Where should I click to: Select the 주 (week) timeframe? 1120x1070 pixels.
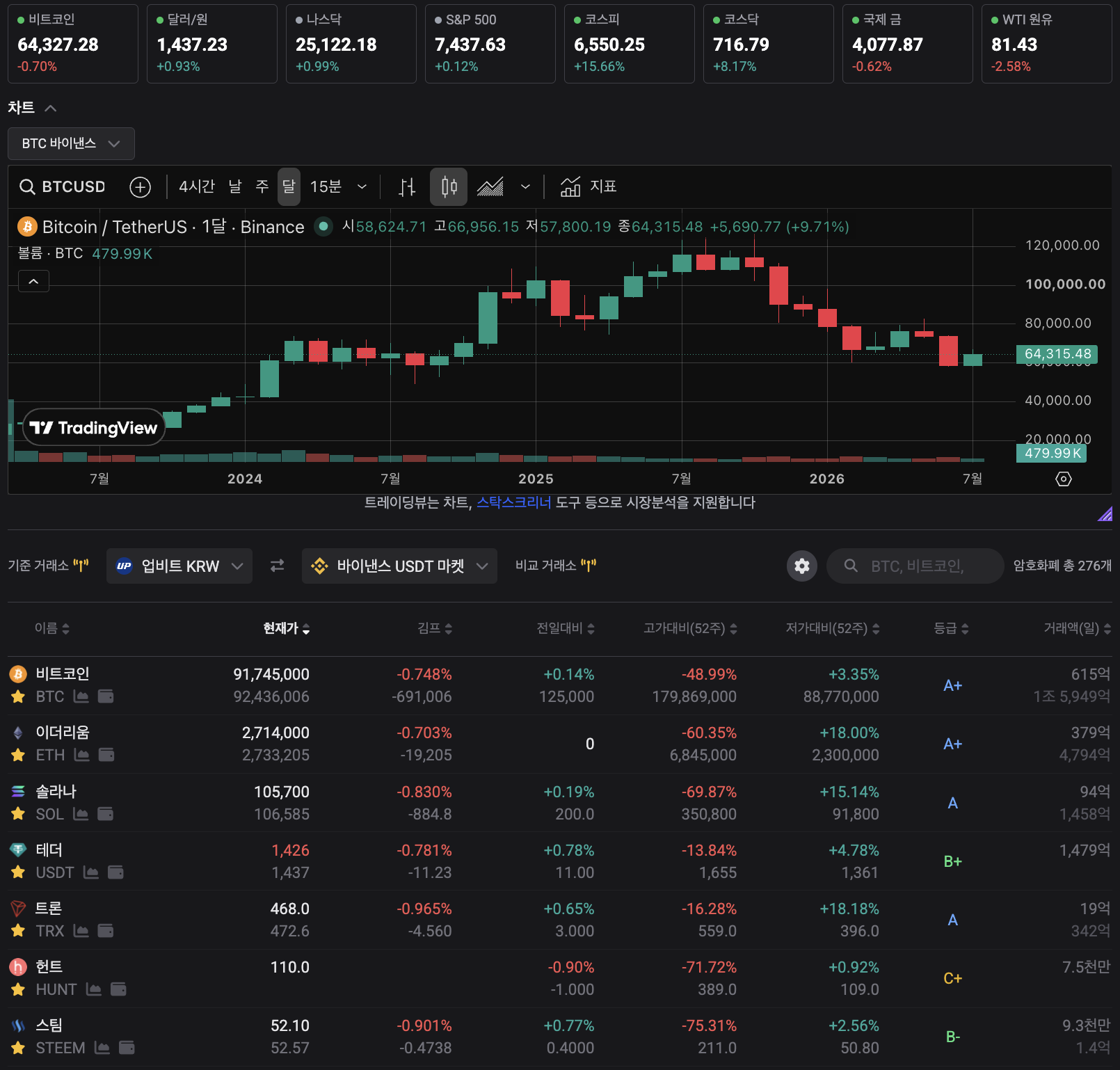[x=262, y=186]
